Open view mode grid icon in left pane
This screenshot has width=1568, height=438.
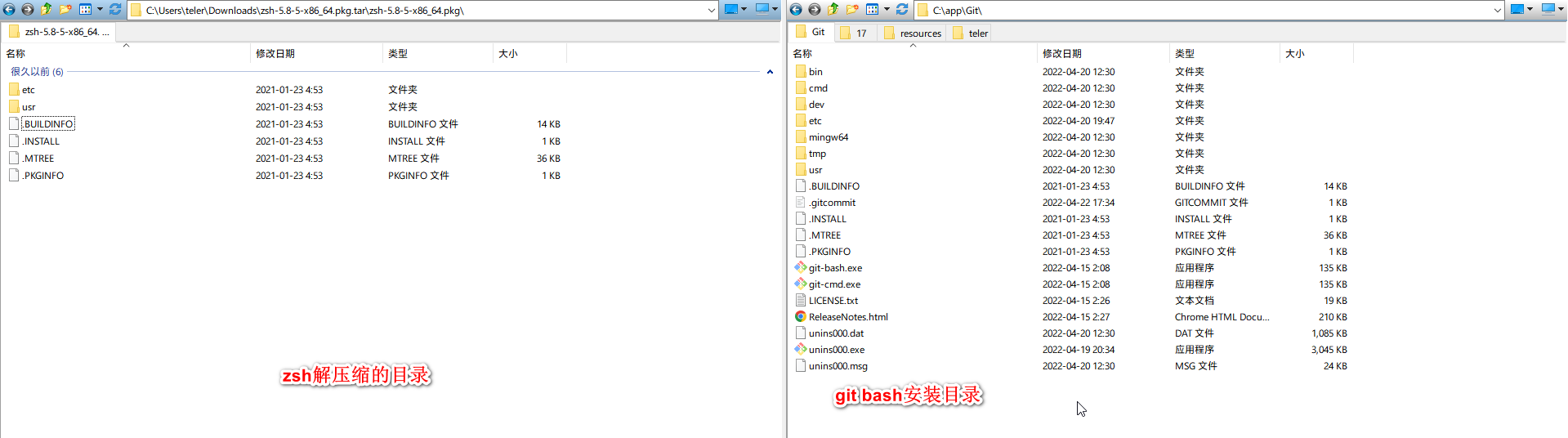85,10
